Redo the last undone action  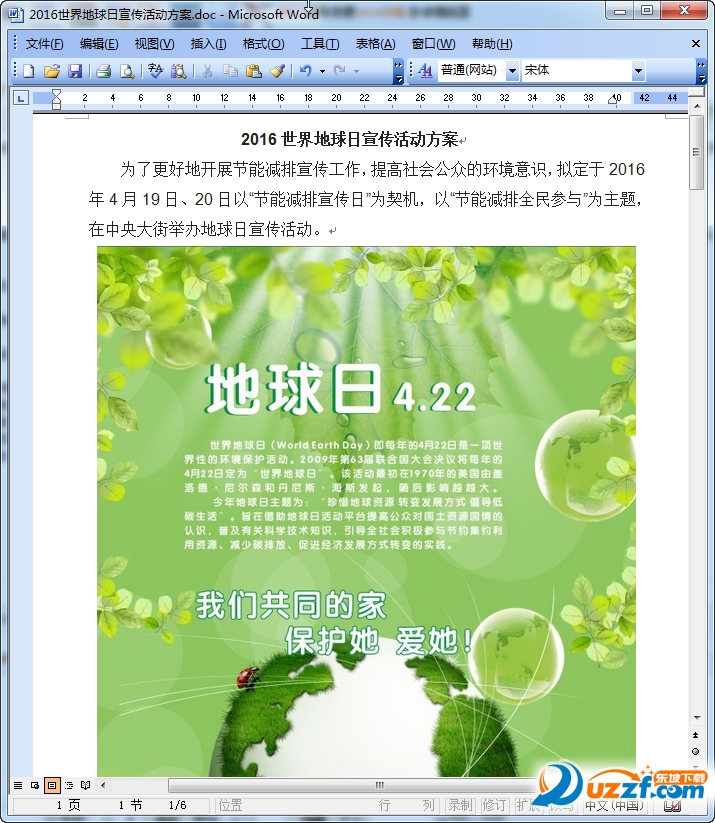(x=340, y=71)
